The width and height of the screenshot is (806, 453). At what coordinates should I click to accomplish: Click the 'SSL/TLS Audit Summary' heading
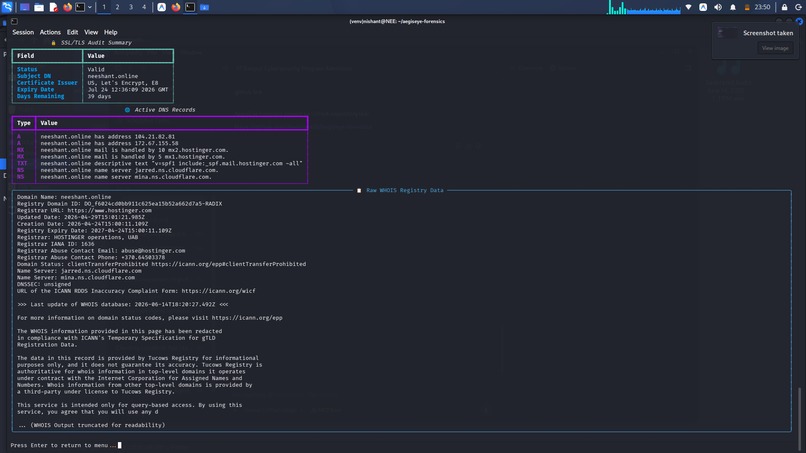pyautogui.click(x=96, y=43)
